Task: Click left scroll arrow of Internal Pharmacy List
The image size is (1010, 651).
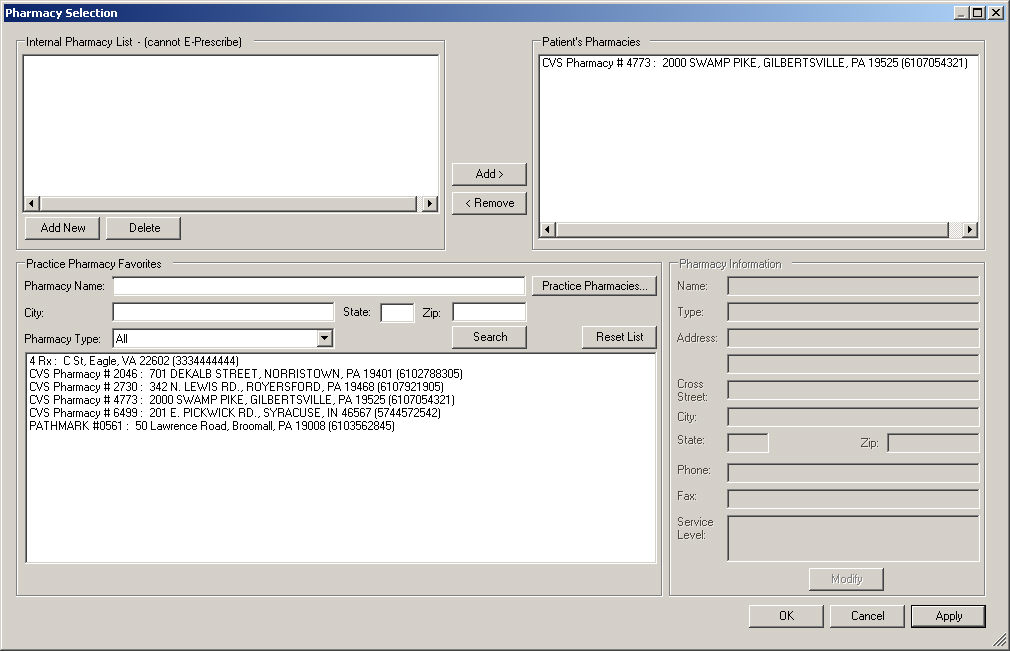Action: point(31,203)
